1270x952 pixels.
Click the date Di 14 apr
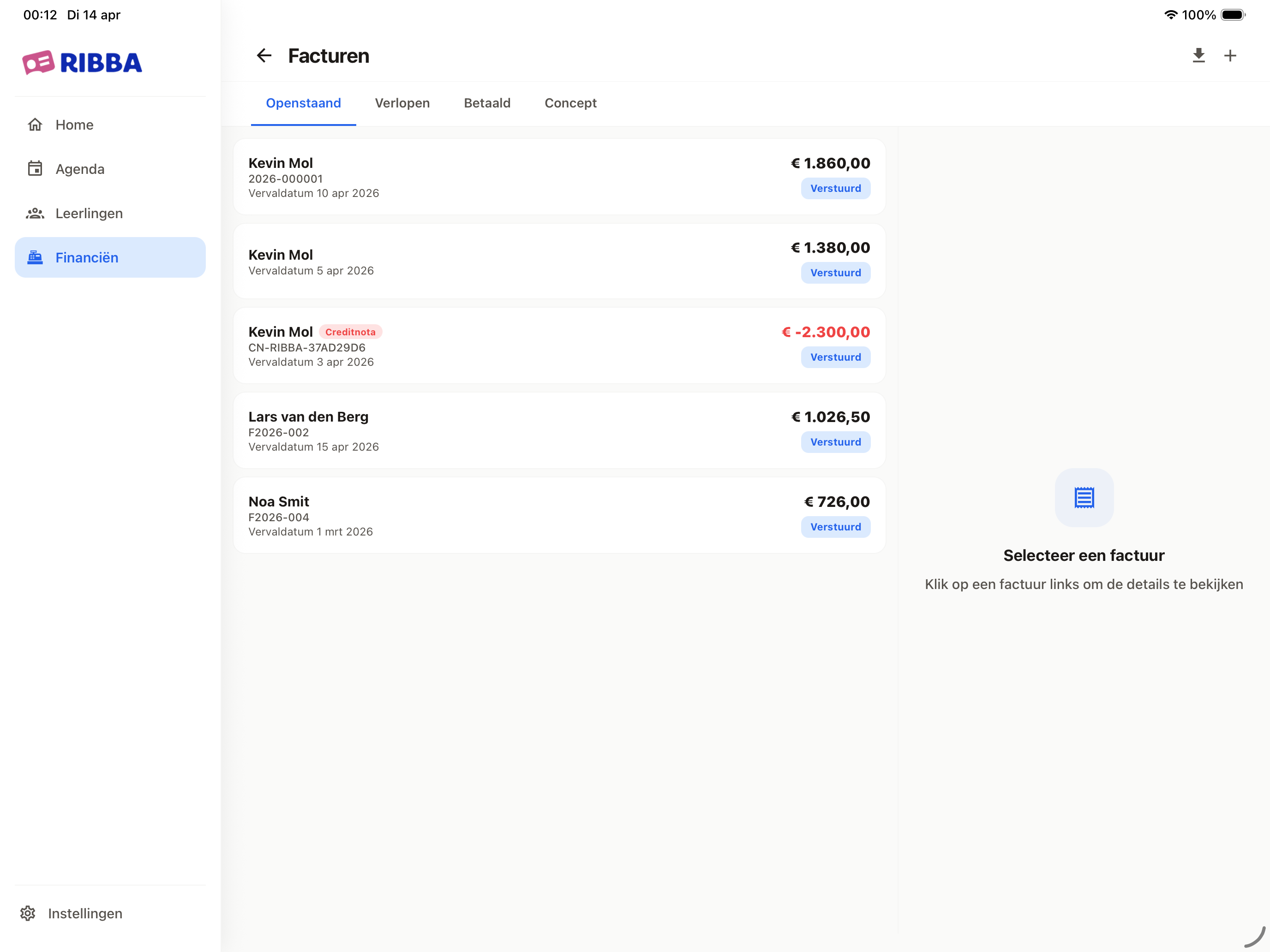94,15
